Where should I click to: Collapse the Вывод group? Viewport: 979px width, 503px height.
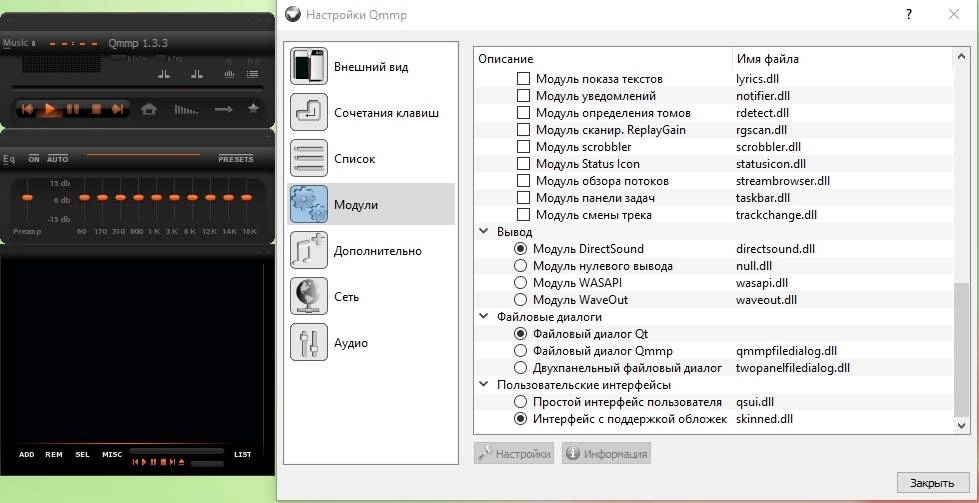click(484, 232)
